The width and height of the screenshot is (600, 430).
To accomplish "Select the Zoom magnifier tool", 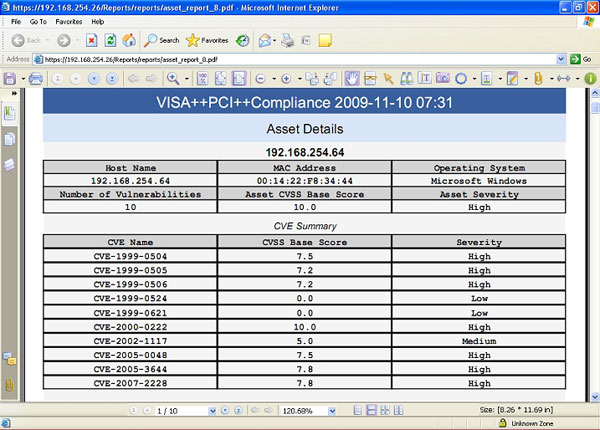I will click(173, 79).
